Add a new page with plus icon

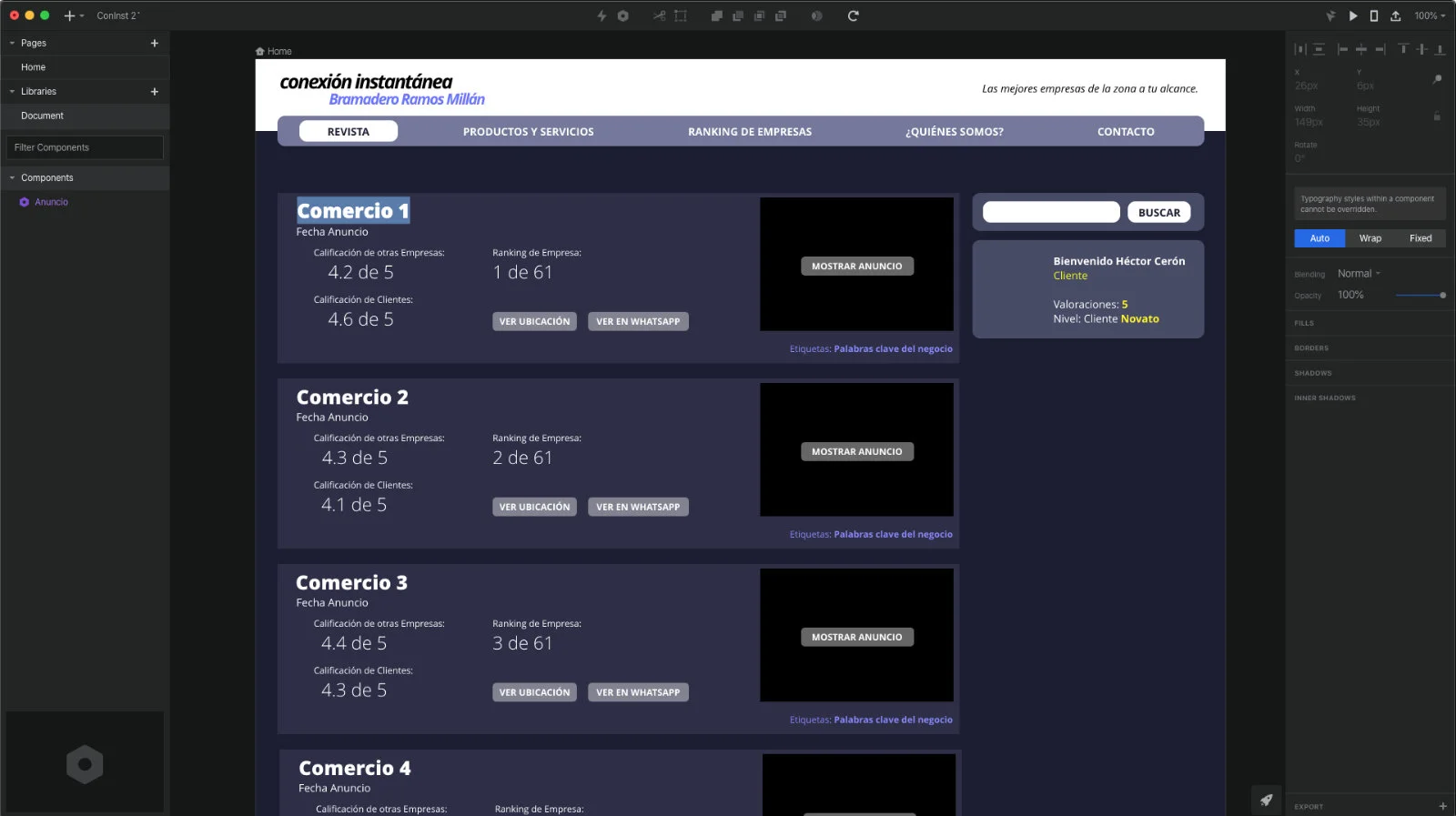click(x=155, y=43)
